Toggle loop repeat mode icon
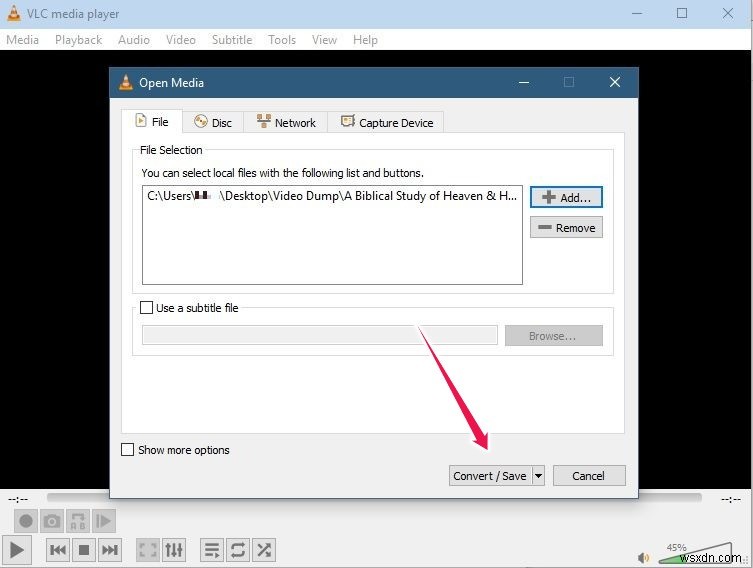Screen dimensions: 753x568 [x=238, y=550]
